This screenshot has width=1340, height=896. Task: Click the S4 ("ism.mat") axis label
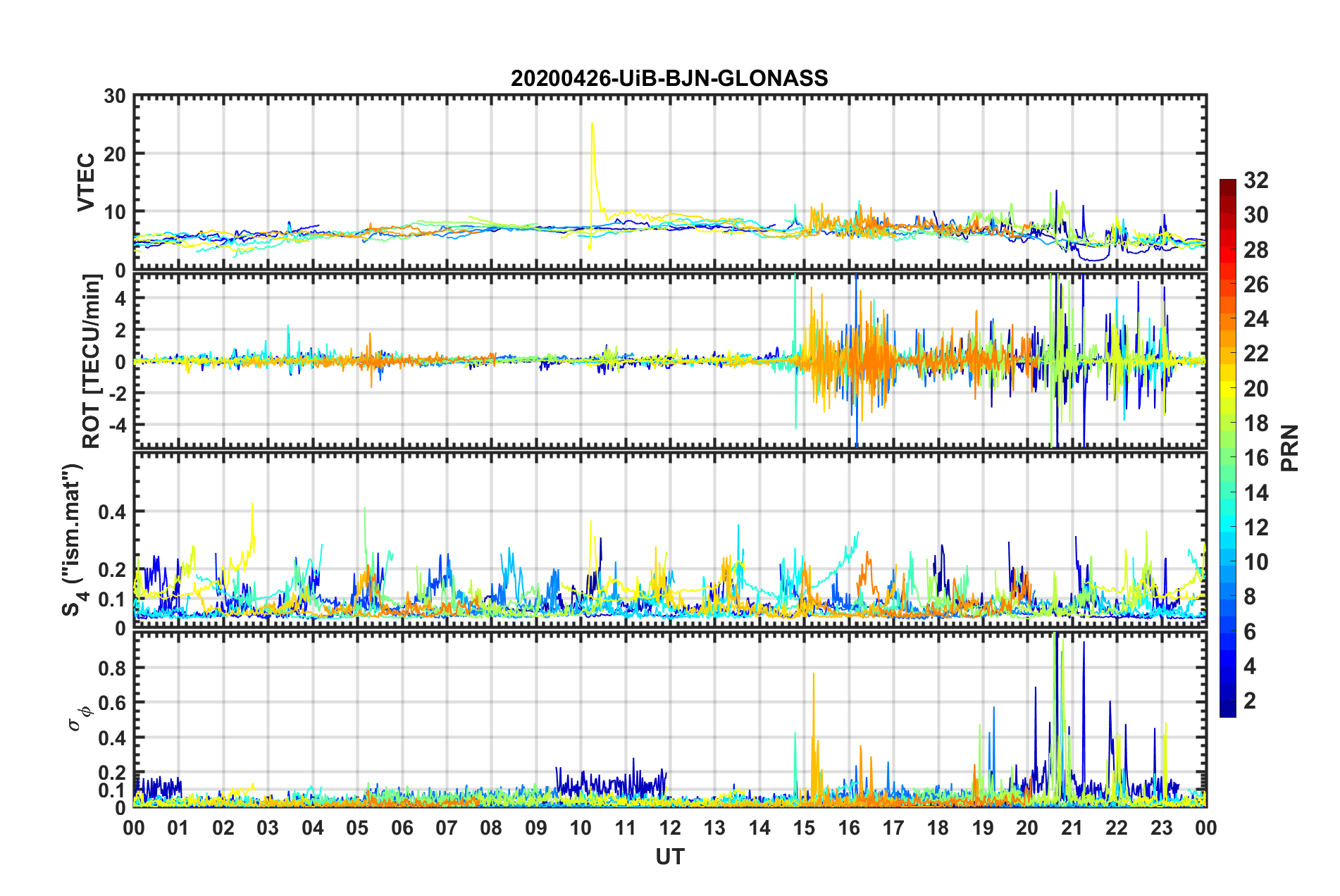click(x=73, y=540)
